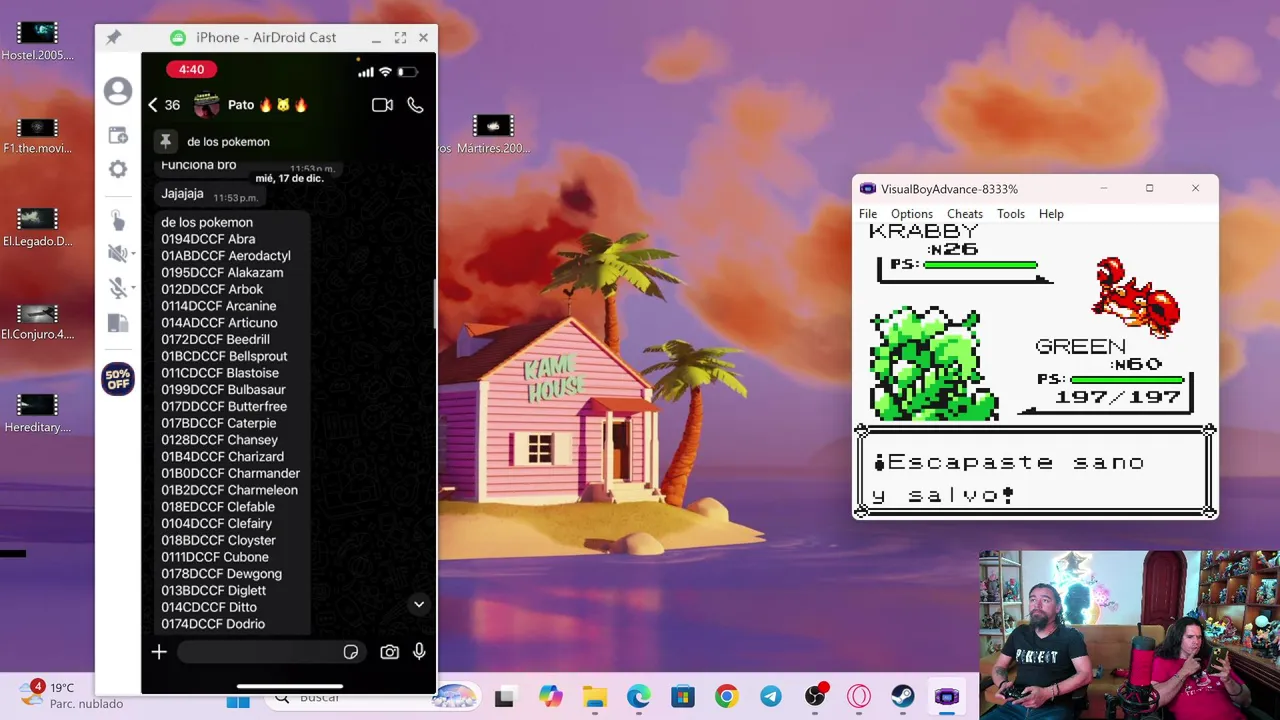Open VisualBoyAdvance Tools menu
The image size is (1280, 720).
click(1011, 214)
